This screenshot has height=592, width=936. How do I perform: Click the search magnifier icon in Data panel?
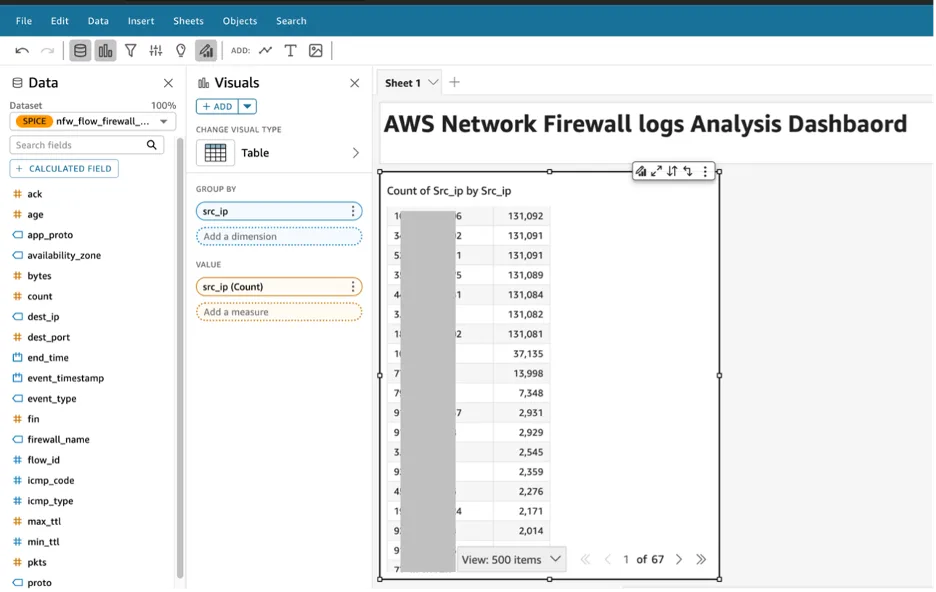[x=152, y=145]
